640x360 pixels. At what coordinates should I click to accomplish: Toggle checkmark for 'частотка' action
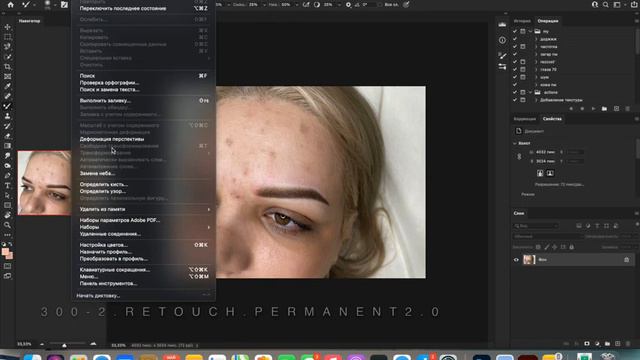(x=515, y=47)
